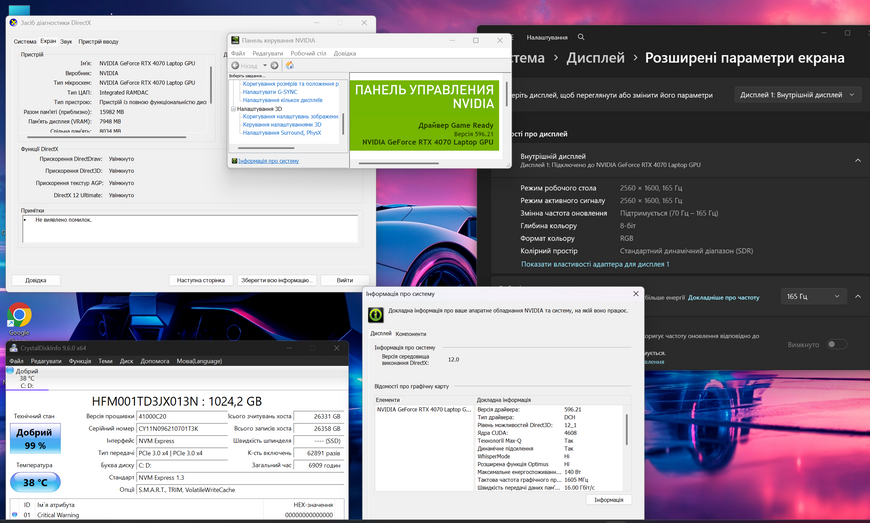Go to Дисплей in Settings breadcrumb
Image resolution: width=870 pixels, height=523 pixels.
pyautogui.click(x=595, y=58)
